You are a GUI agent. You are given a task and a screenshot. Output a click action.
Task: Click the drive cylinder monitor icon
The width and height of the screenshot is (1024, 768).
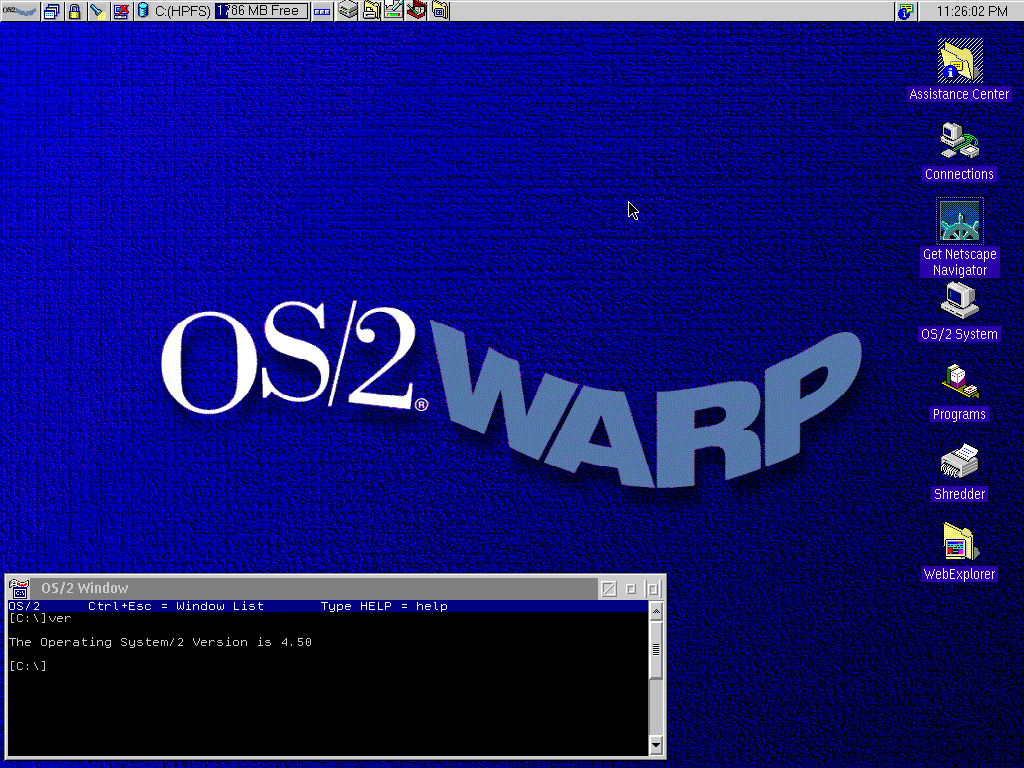coord(143,11)
